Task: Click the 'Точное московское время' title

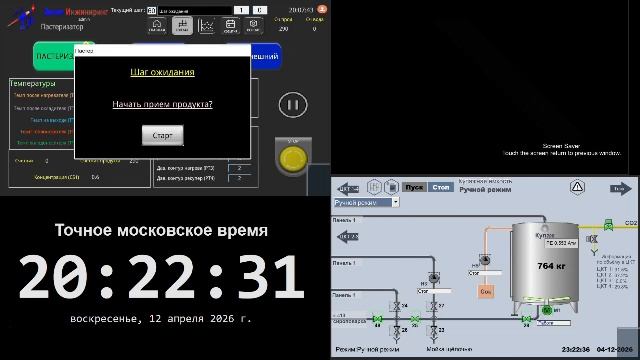Action: click(161, 230)
